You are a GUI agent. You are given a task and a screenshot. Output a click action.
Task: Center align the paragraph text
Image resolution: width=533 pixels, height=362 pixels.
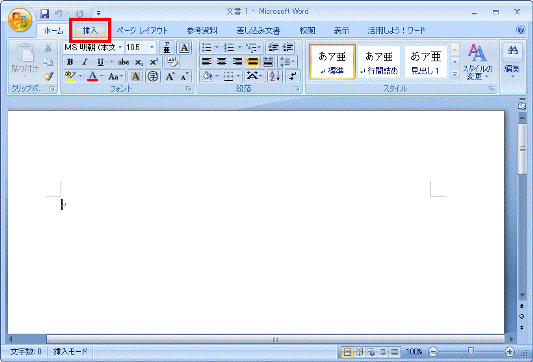click(222, 62)
